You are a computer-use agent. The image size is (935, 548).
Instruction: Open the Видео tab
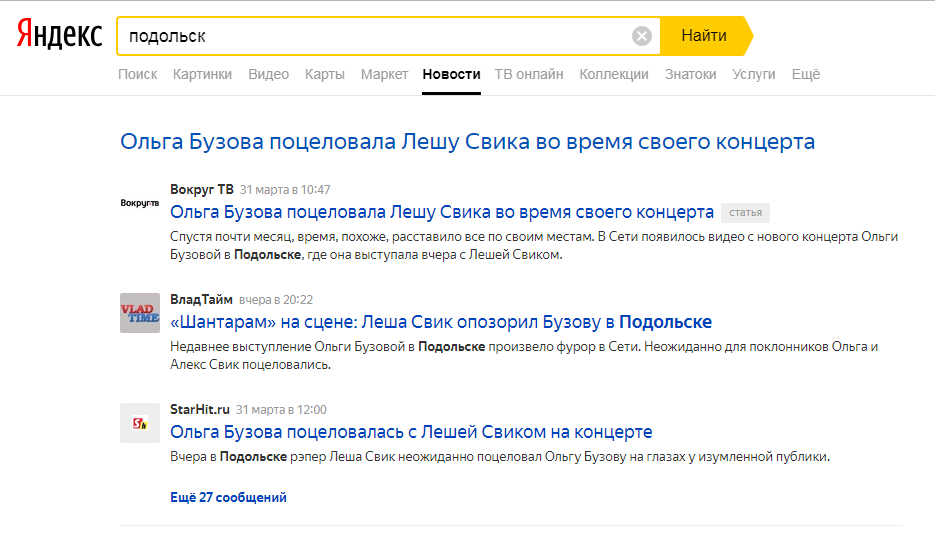click(268, 74)
